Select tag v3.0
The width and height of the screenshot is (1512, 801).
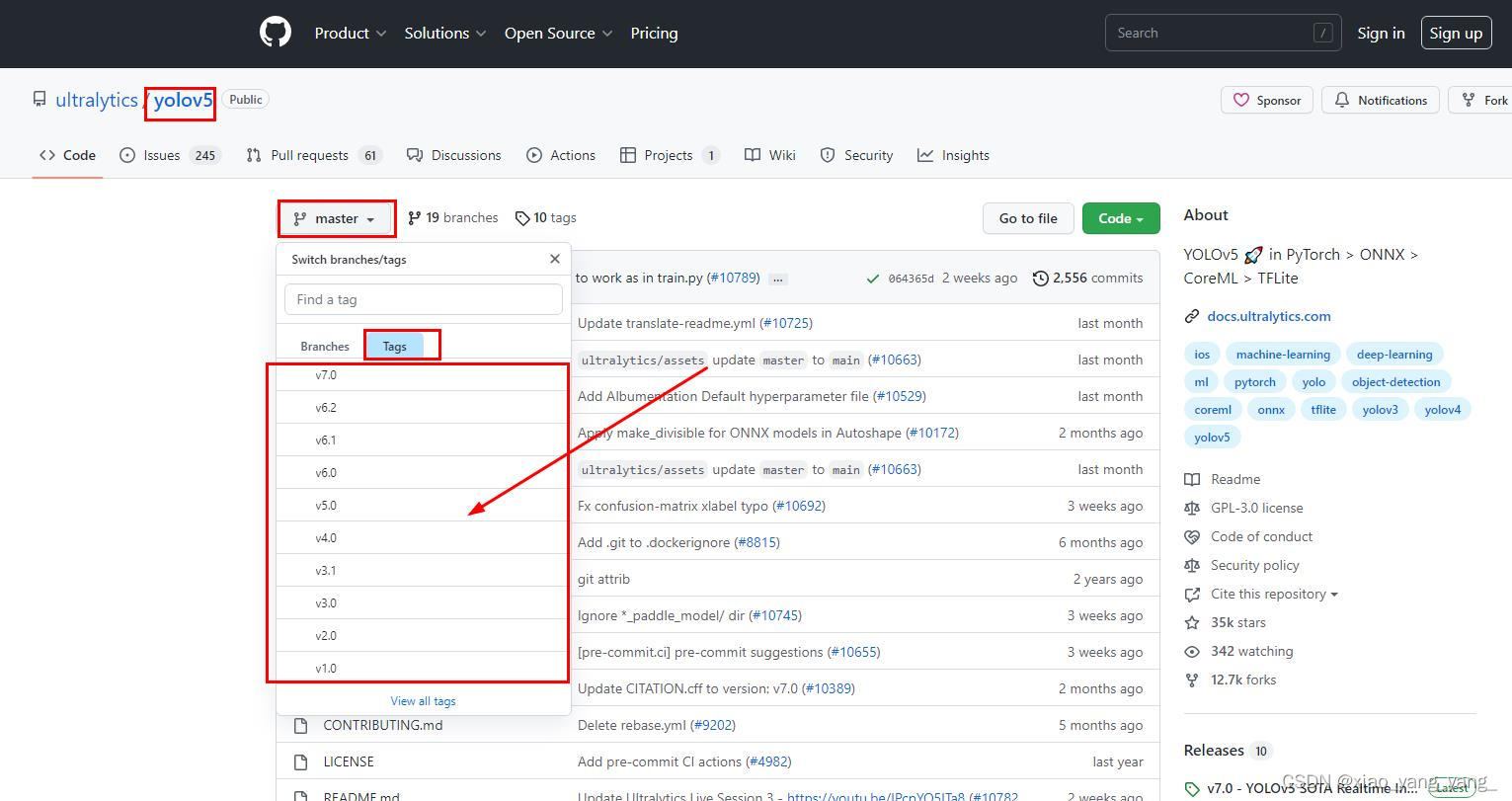click(x=424, y=603)
